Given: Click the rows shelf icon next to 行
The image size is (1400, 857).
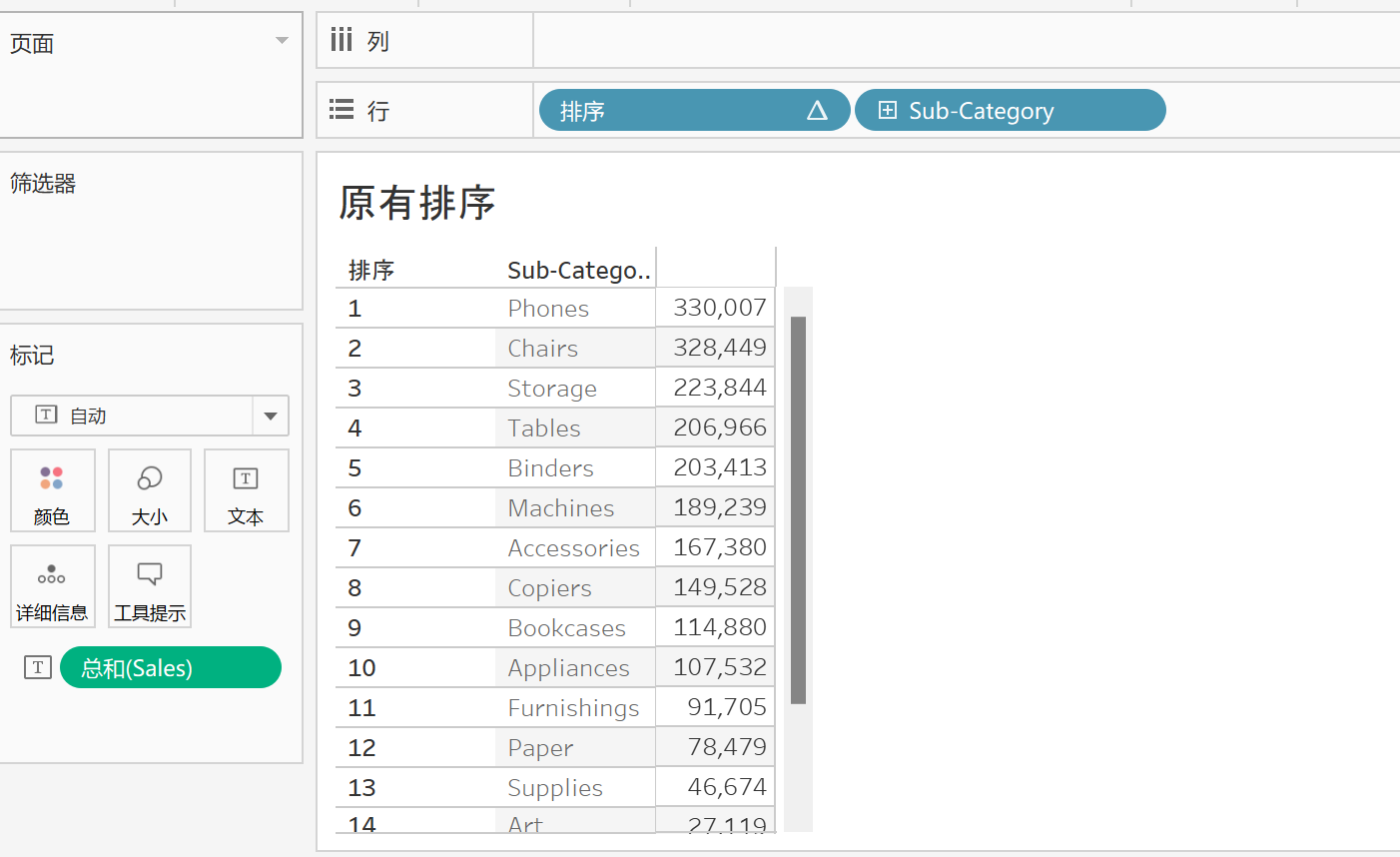Looking at the screenshot, I should (342, 110).
